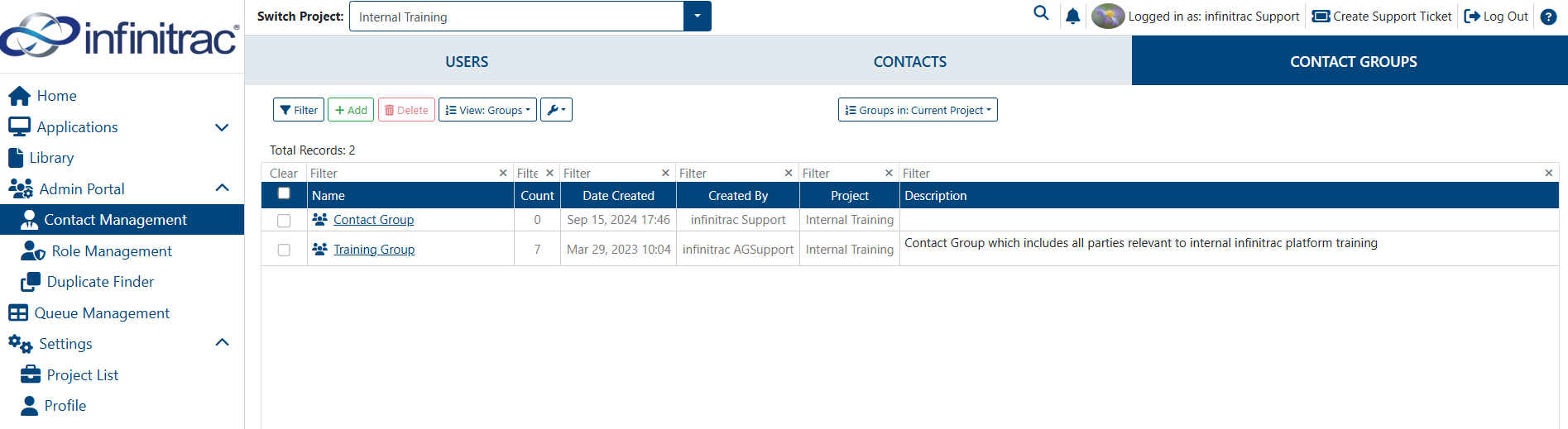The width and height of the screenshot is (1568, 429).
Task: Switch to the USERS tab
Action: [x=467, y=62]
